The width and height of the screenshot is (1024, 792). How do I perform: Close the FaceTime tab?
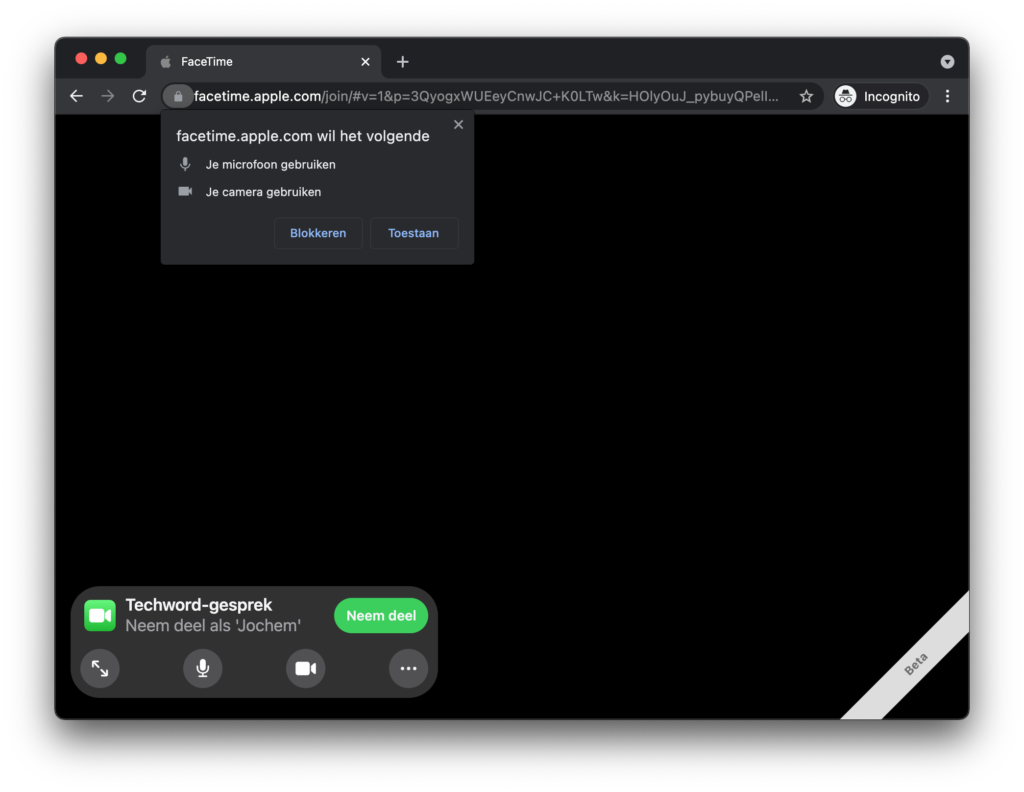coord(365,61)
